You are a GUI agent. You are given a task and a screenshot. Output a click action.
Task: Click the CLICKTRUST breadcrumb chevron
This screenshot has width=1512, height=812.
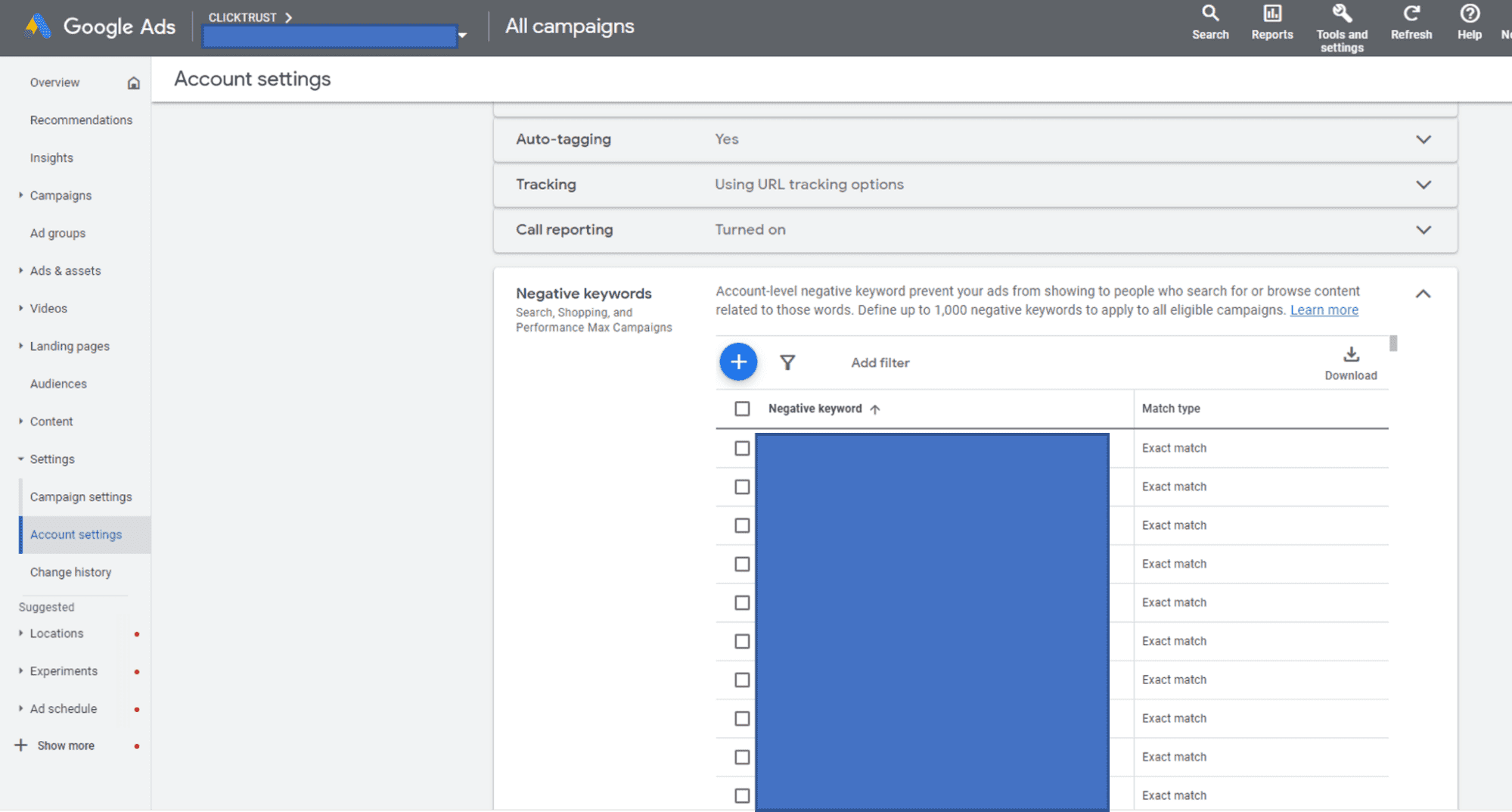click(x=289, y=17)
